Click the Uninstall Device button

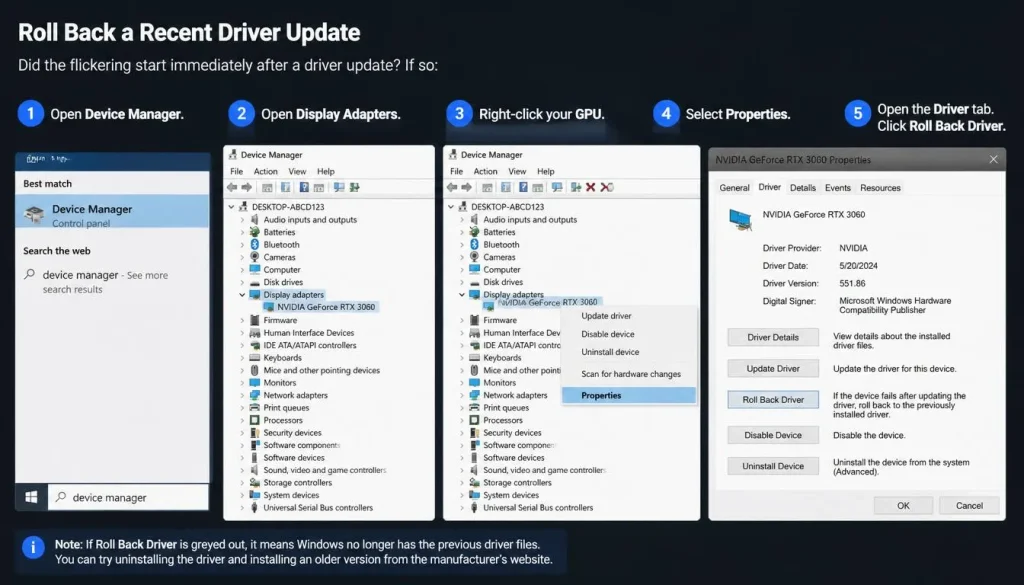click(x=773, y=466)
